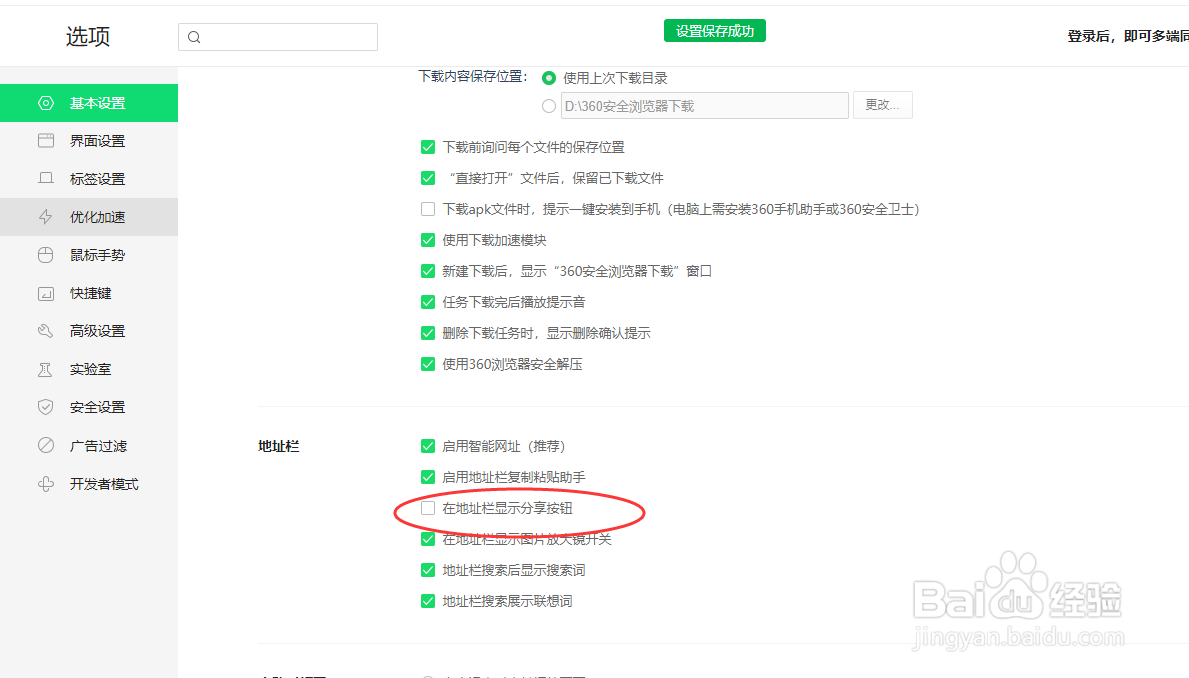This screenshot has width=1189, height=678.
Task: Open 实验室 page
Action: (89, 369)
